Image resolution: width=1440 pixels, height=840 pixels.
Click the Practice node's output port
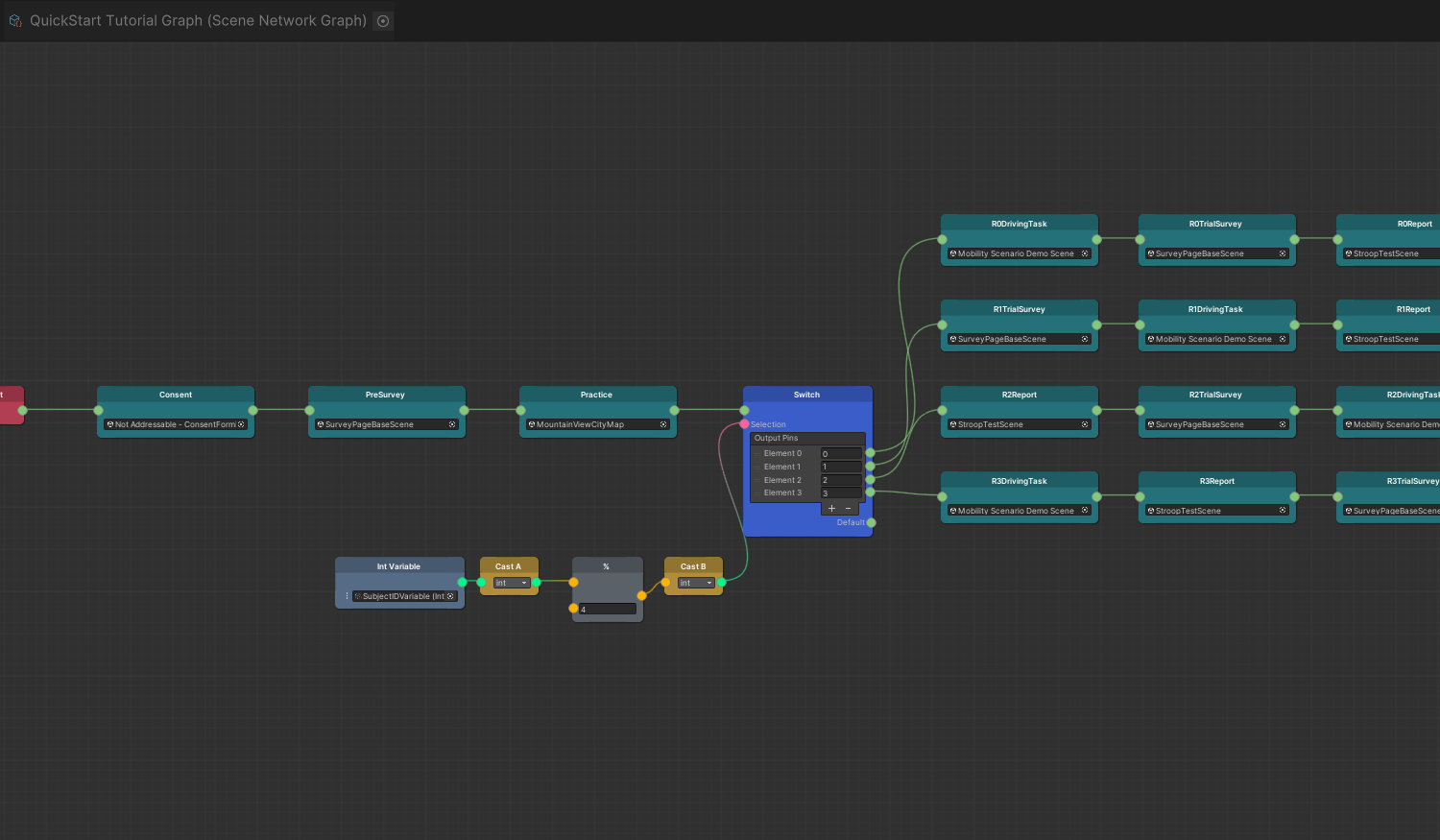[x=674, y=410]
